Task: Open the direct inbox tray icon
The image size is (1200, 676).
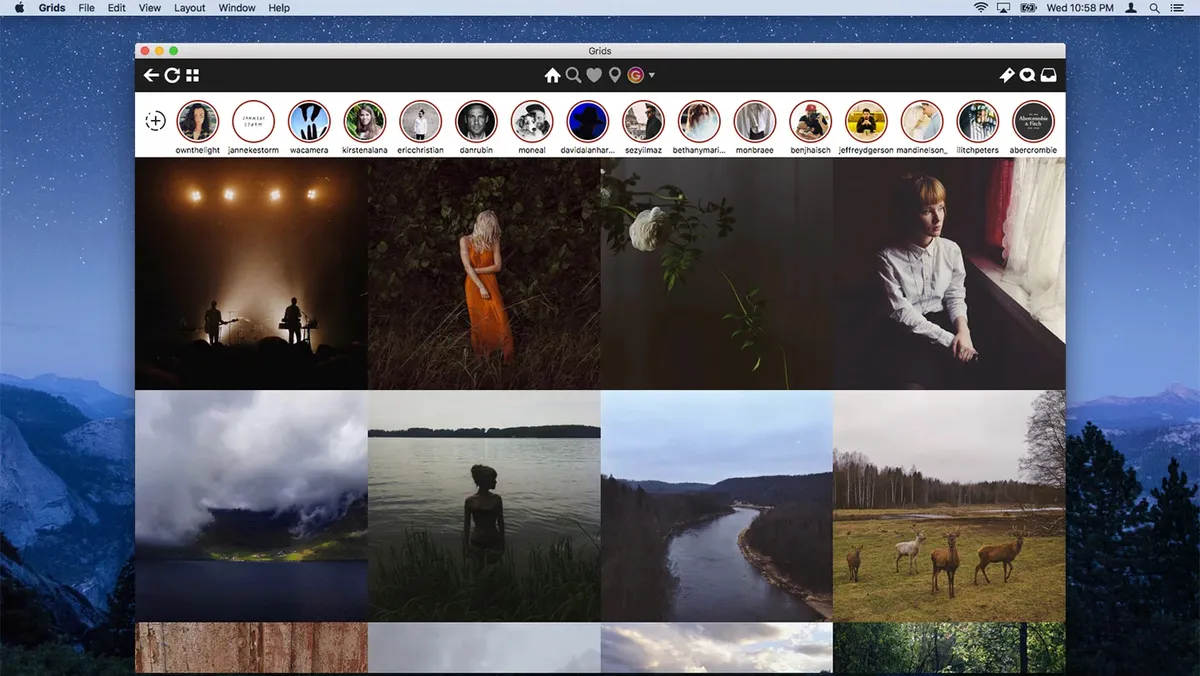Action: click(1048, 75)
